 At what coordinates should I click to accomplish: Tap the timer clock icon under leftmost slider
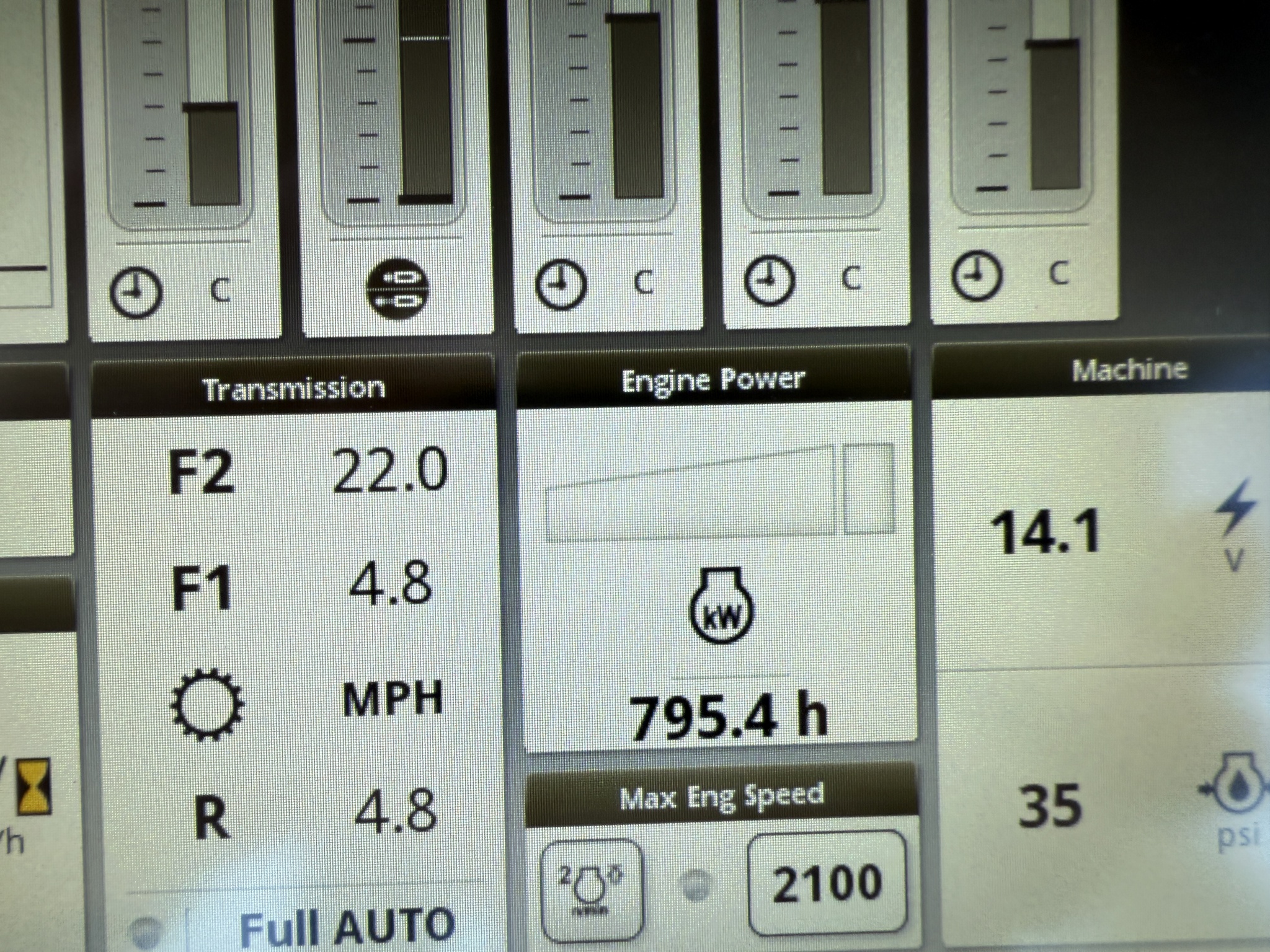coord(135,293)
